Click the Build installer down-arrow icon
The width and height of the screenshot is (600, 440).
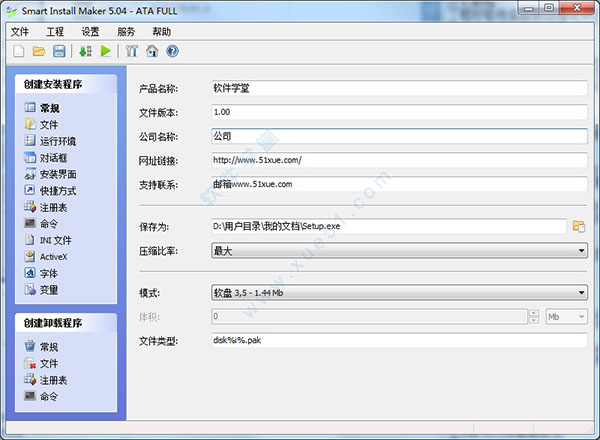tap(86, 51)
